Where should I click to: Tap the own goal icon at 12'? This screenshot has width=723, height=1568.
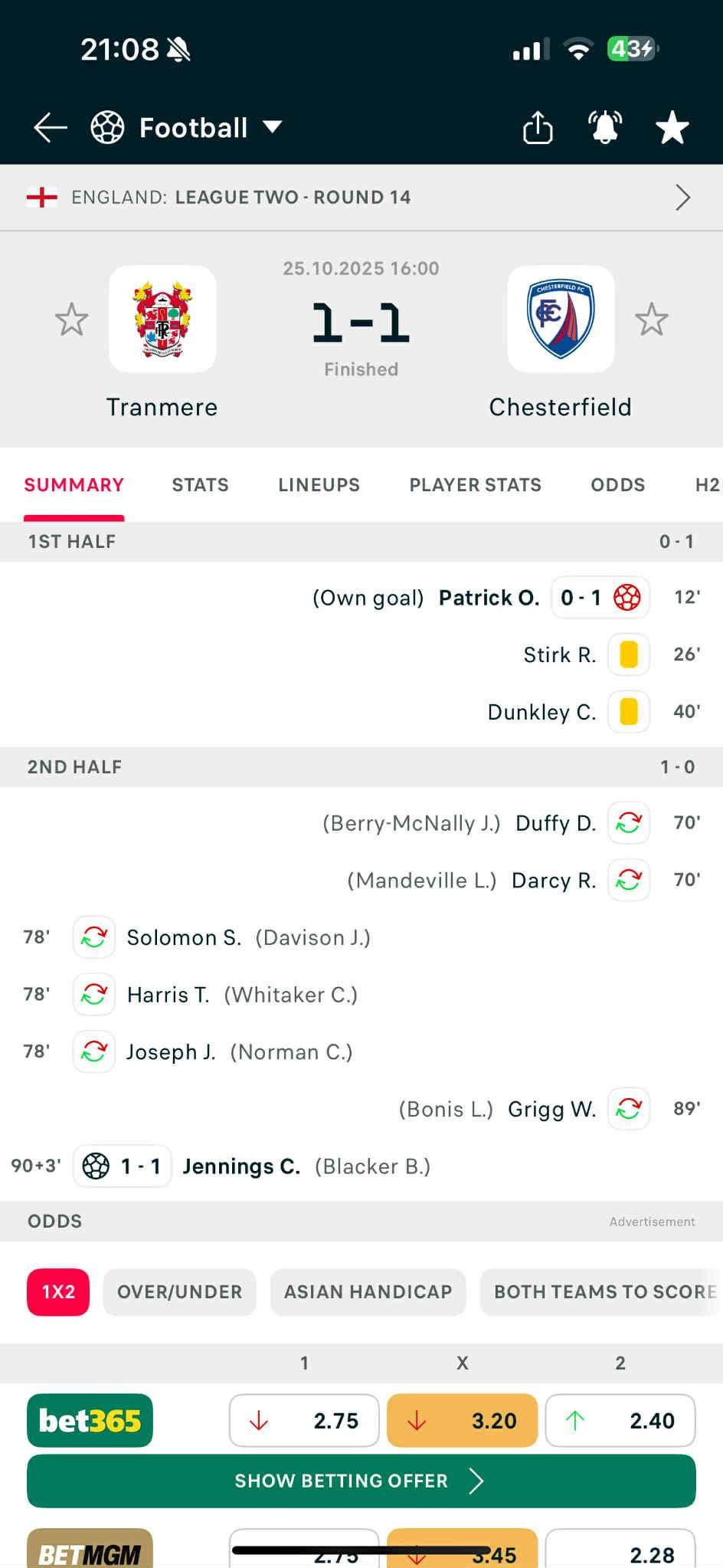627,598
